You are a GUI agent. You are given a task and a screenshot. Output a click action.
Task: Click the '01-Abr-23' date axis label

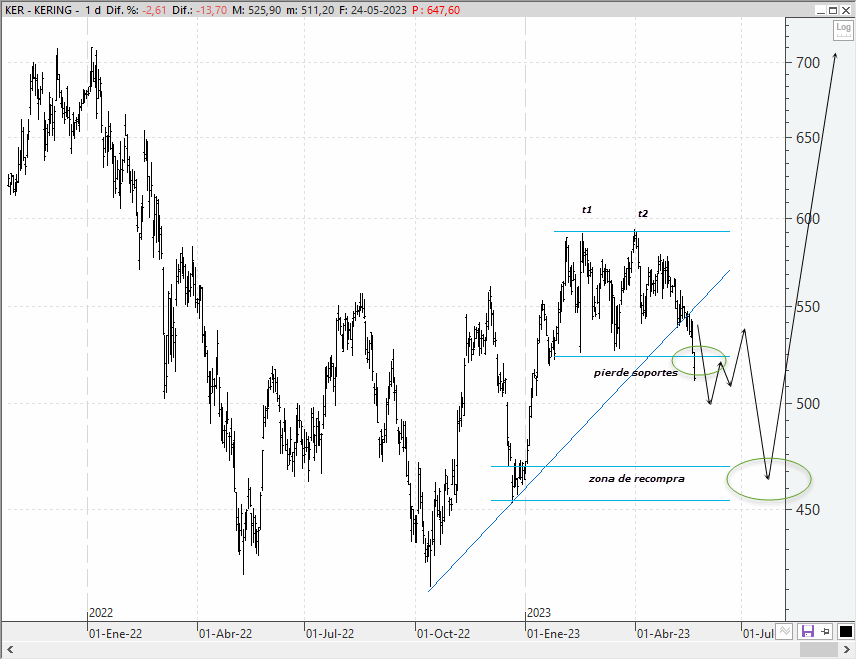click(664, 634)
